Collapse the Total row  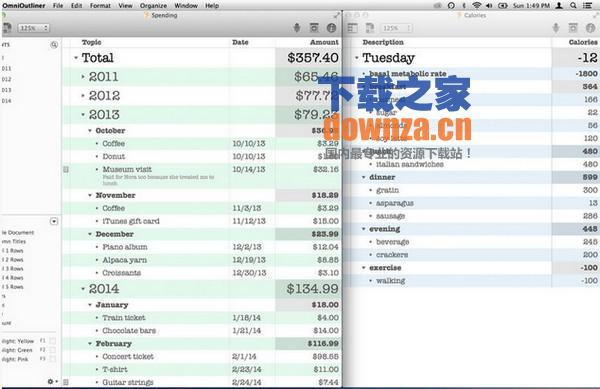[76, 58]
